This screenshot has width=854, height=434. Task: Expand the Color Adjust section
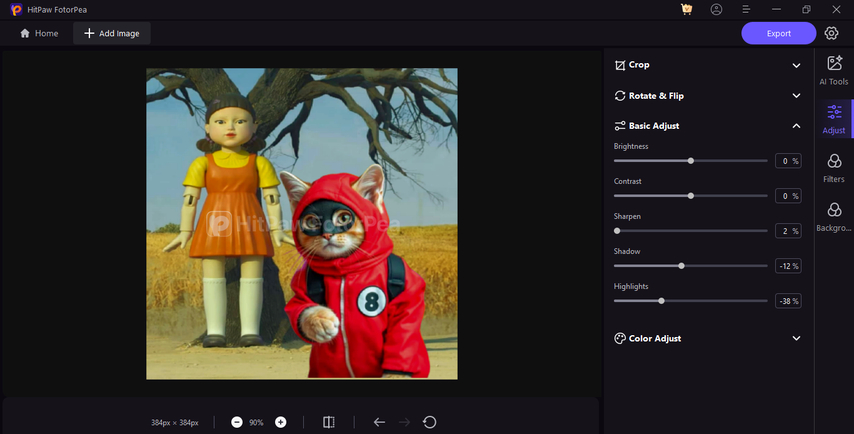(796, 338)
